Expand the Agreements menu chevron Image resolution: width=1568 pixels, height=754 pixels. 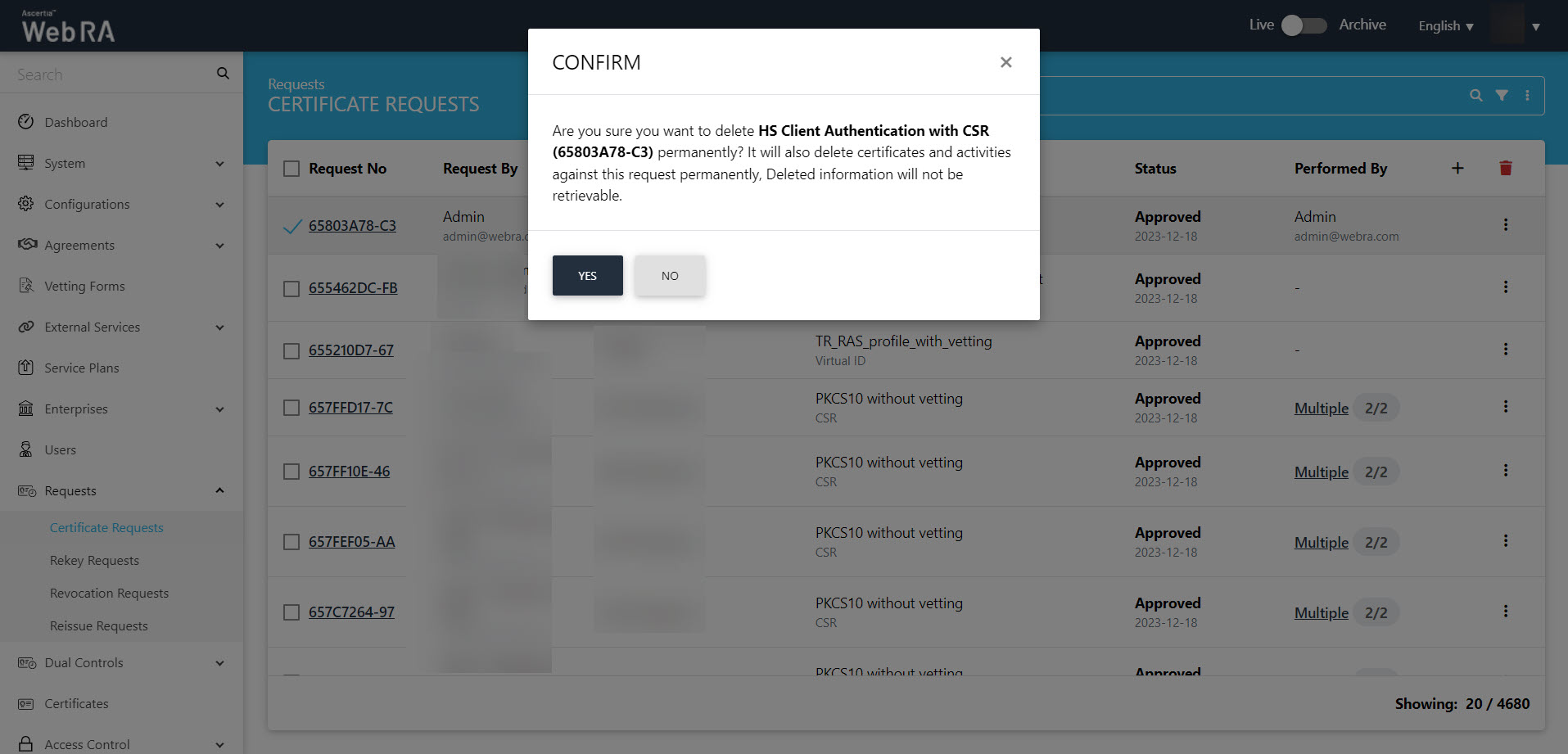pyautogui.click(x=219, y=246)
